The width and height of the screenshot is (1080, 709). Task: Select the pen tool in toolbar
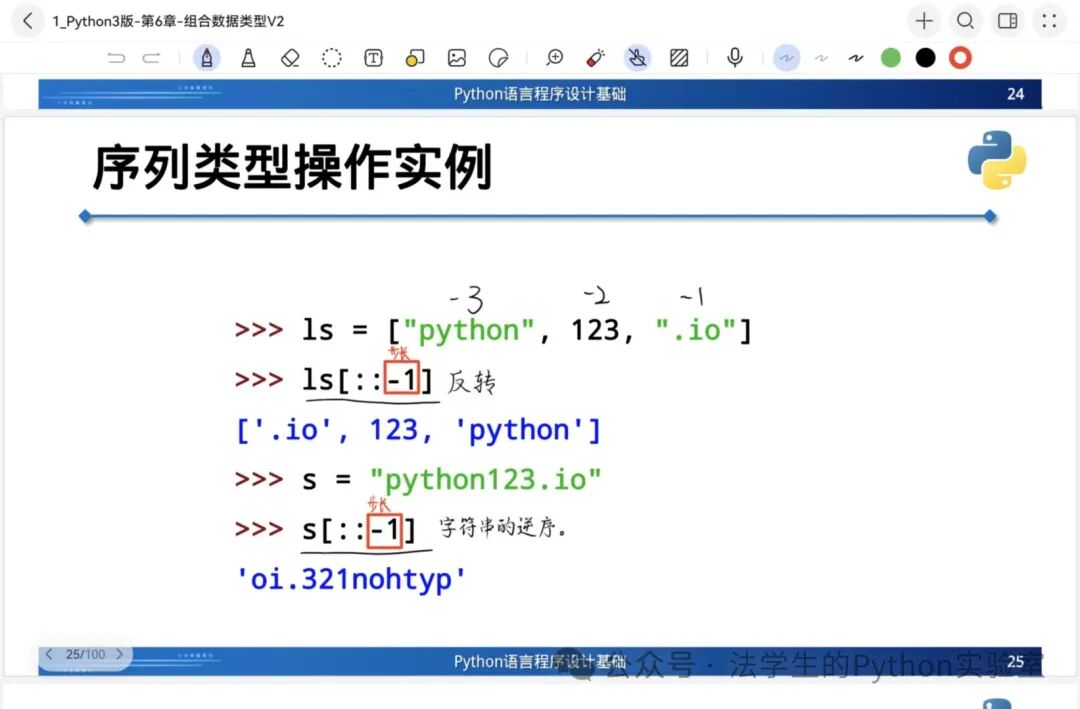click(x=207, y=58)
